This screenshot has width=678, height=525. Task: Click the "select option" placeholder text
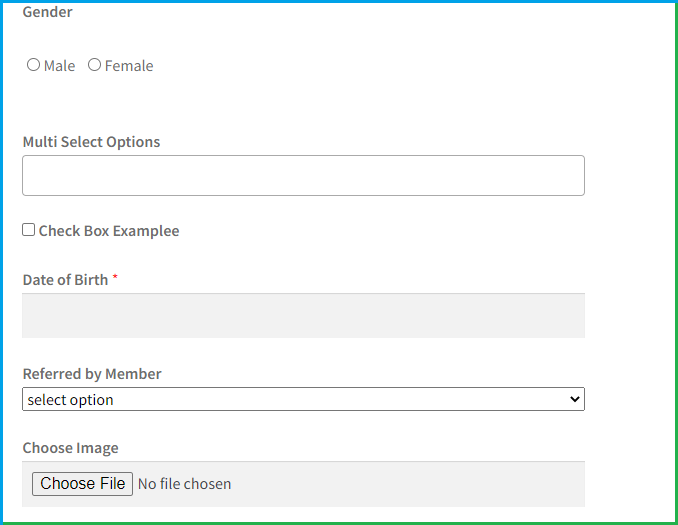coord(71,400)
